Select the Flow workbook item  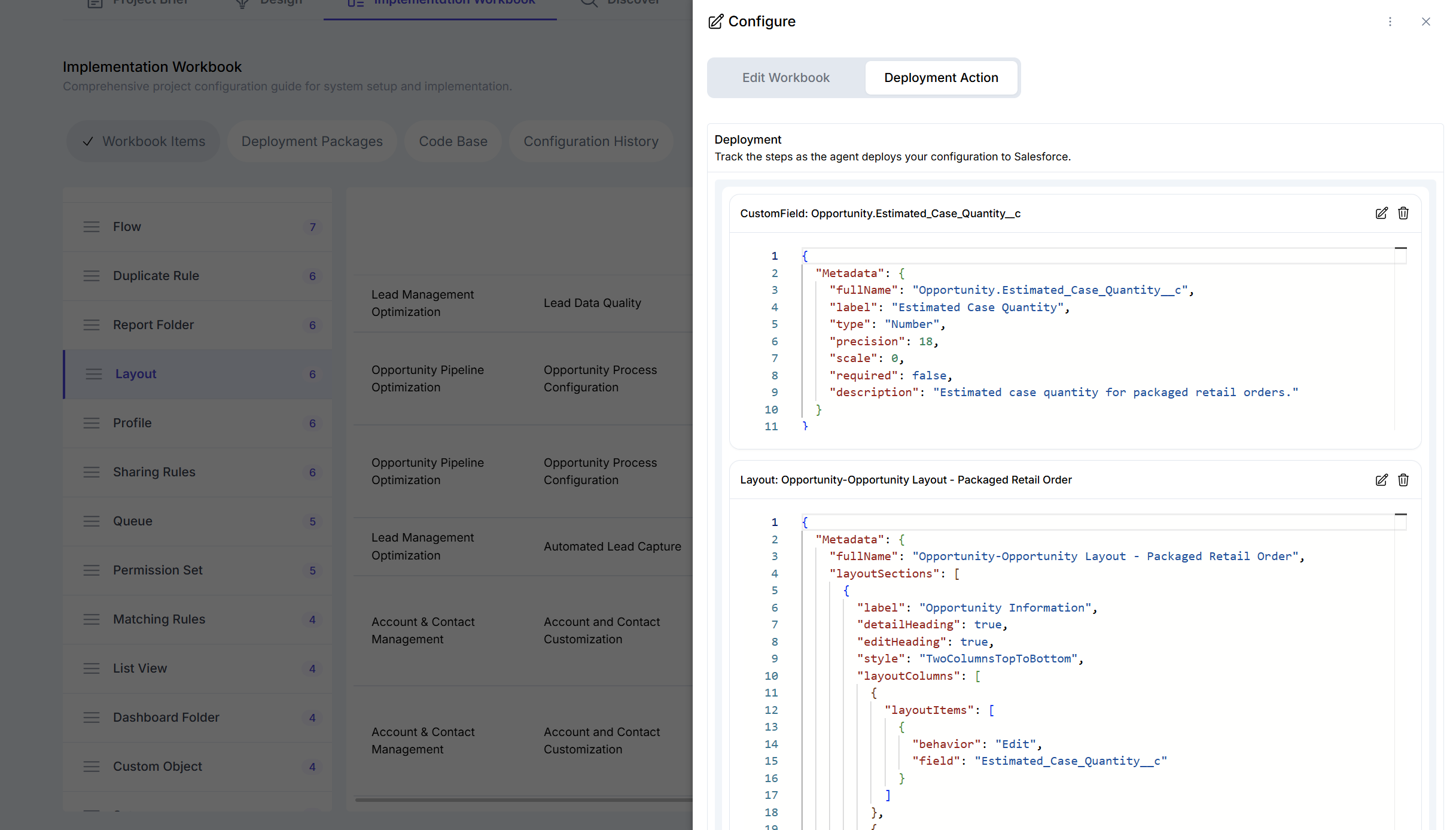tap(197, 227)
